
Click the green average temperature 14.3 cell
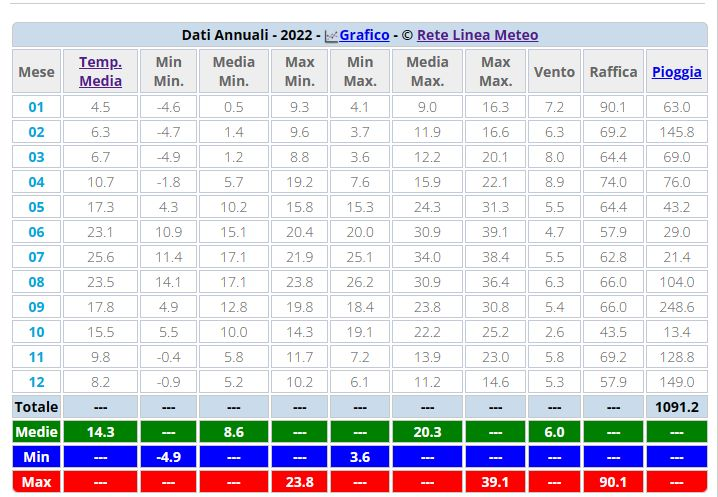pyautogui.click(x=101, y=432)
